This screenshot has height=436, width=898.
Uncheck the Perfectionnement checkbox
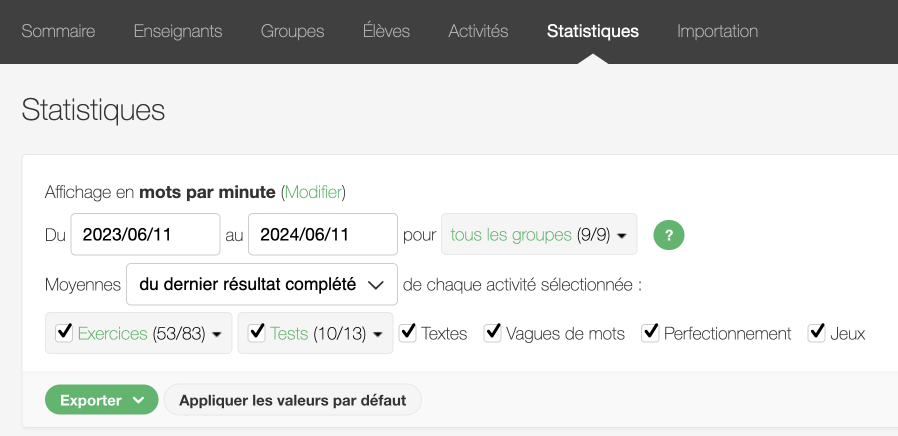(651, 333)
